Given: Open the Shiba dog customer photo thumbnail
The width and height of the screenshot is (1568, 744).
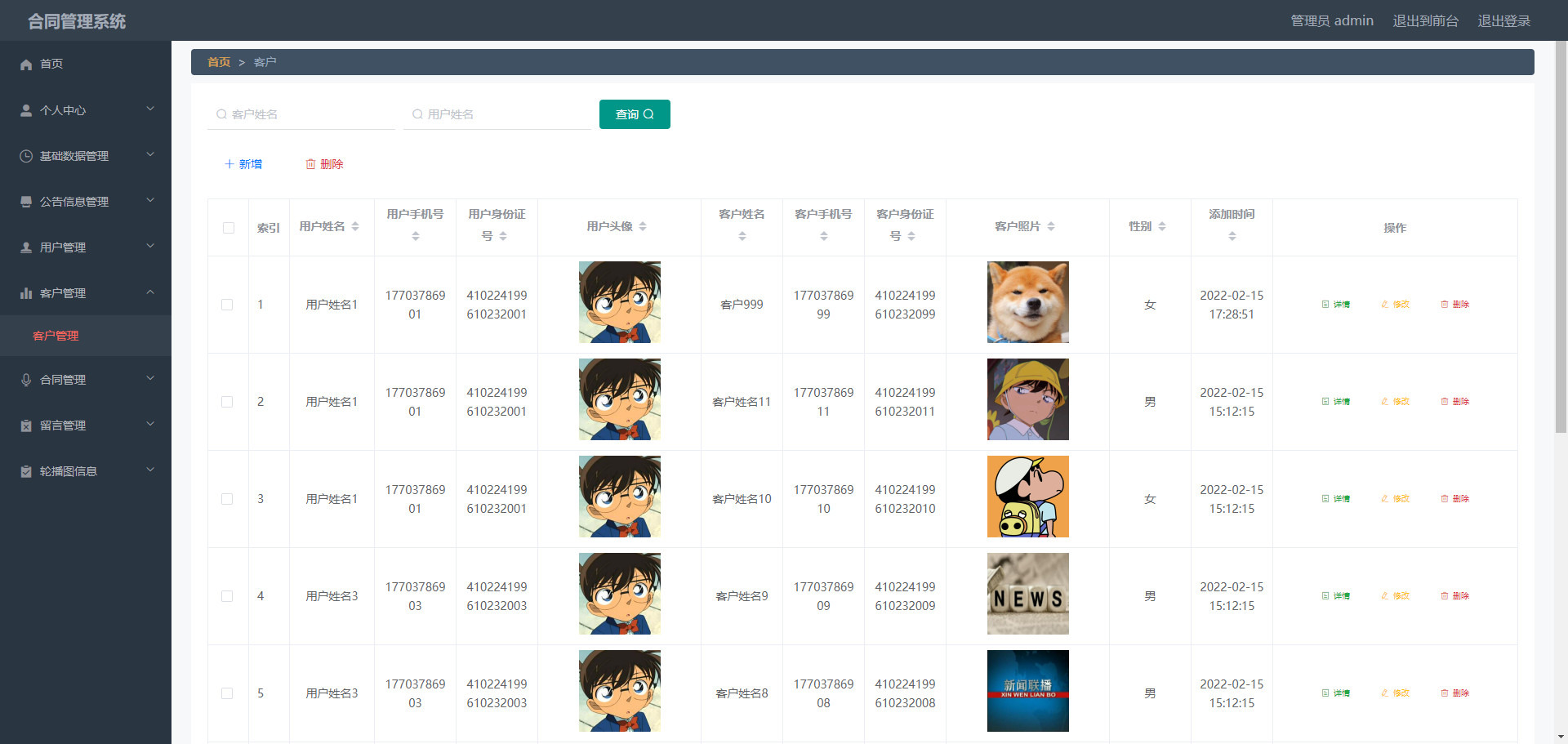Looking at the screenshot, I should pyautogui.click(x=1027, y=302).
